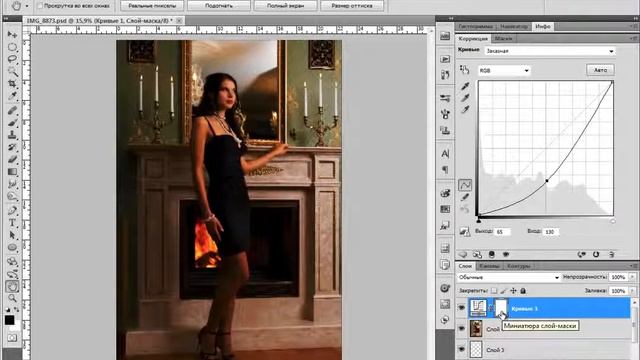Pick the gray point eyedropper in Curves

point(465,98)
